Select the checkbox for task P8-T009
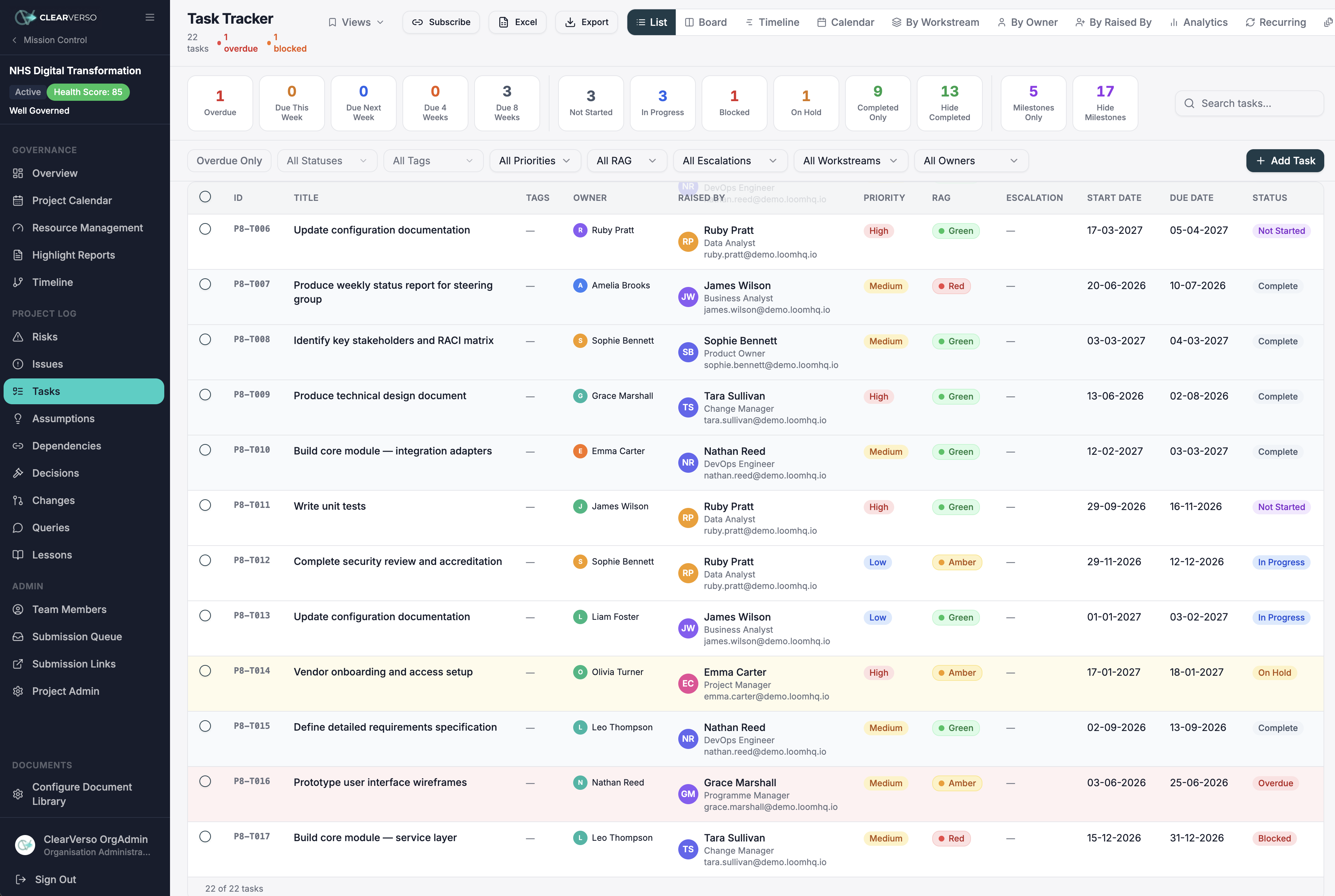This screenshot has width=1335, height=896. tap(205, 395)
